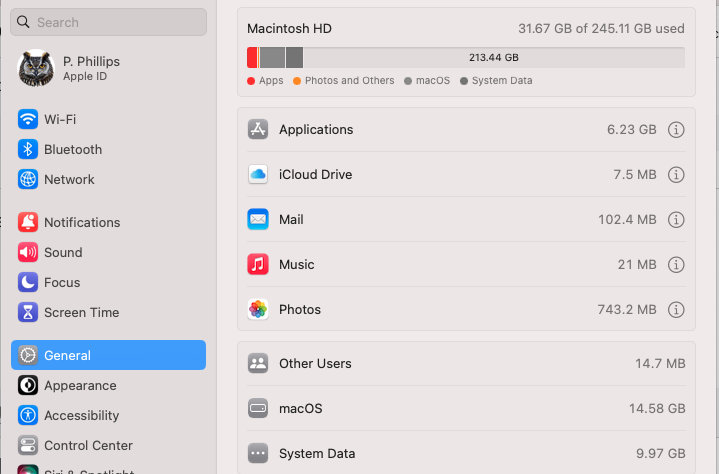Open the Accessibility label

(82, 415)
